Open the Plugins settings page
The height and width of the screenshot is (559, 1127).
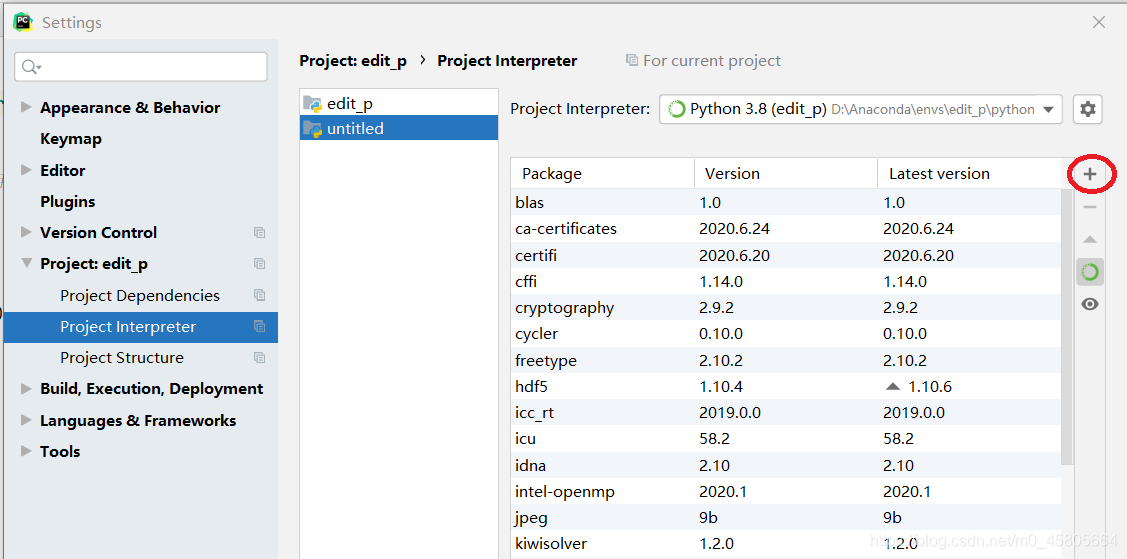pos(68,202)
